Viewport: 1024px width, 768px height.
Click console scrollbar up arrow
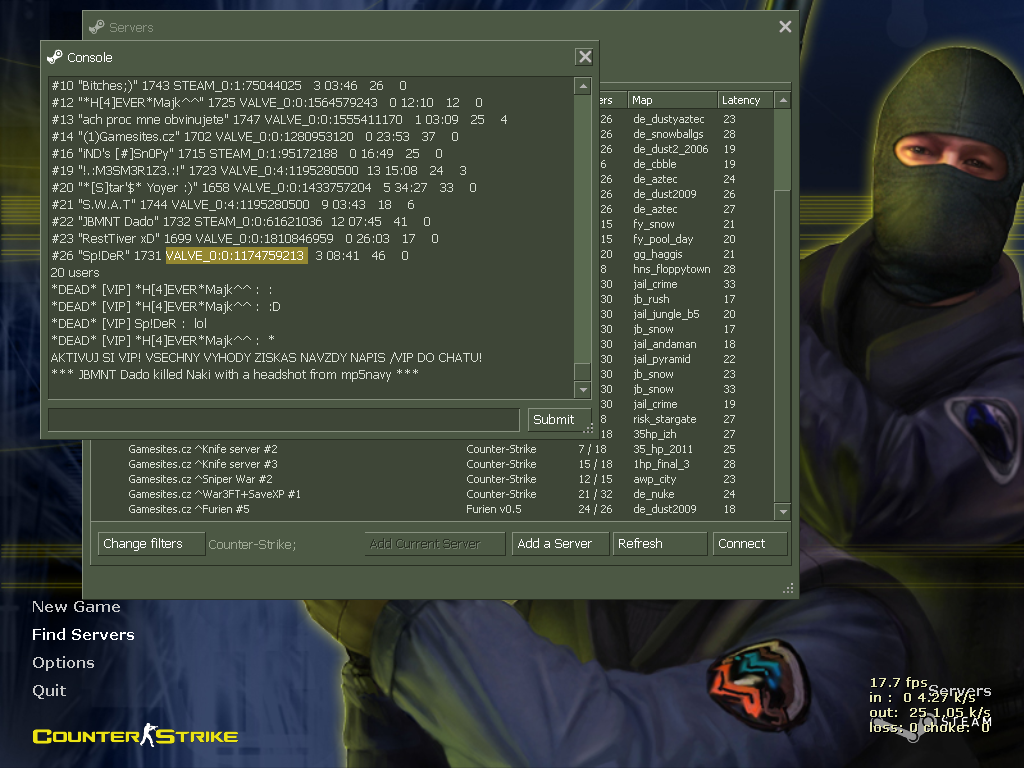[583, 86]
